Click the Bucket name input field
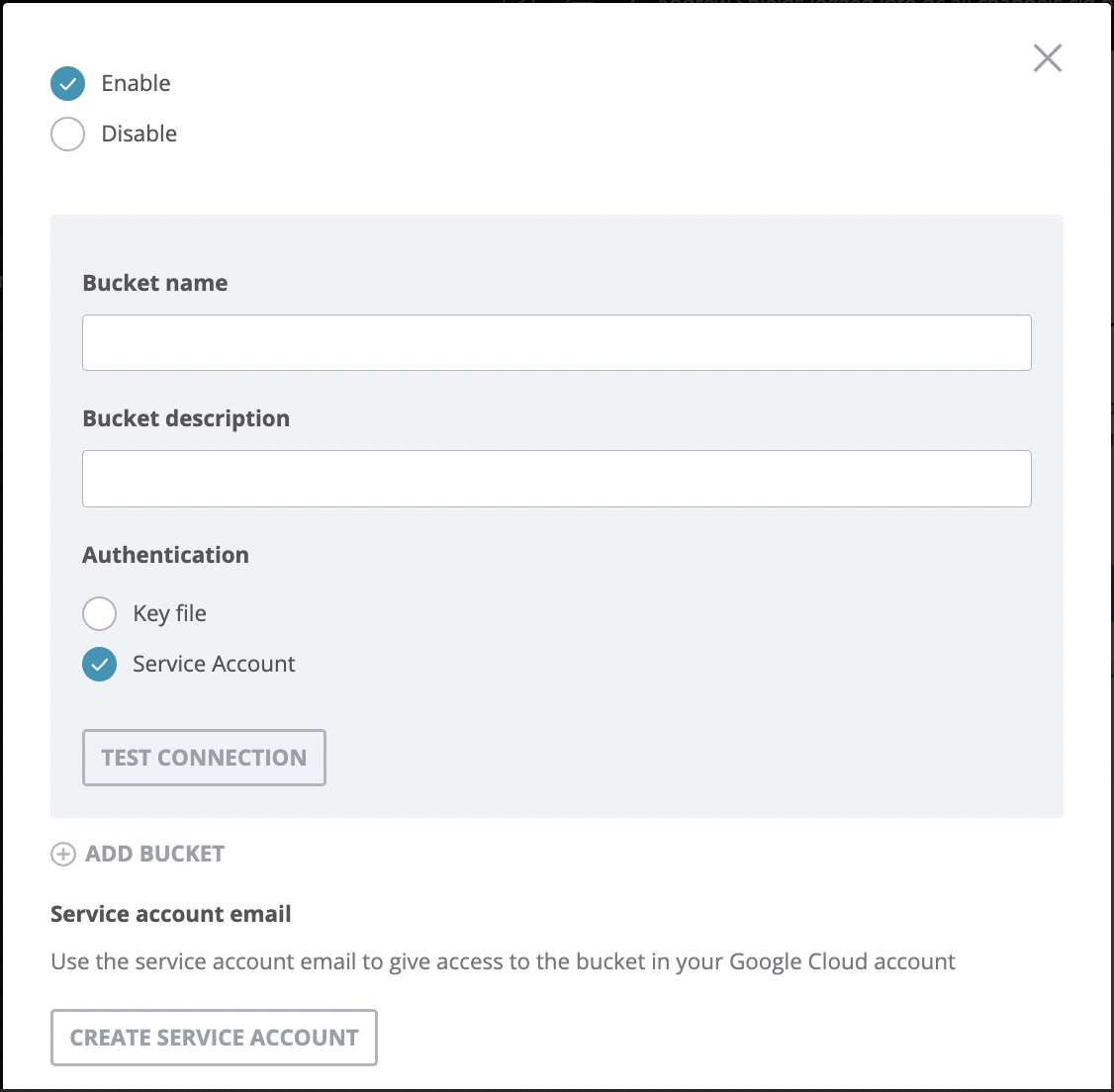The image size is (1114, 1092). (556, 342)
